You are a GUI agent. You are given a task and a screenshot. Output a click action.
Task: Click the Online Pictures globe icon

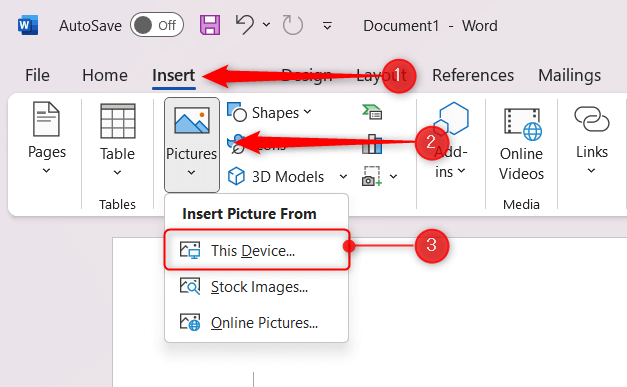click(x=190, y=322)
